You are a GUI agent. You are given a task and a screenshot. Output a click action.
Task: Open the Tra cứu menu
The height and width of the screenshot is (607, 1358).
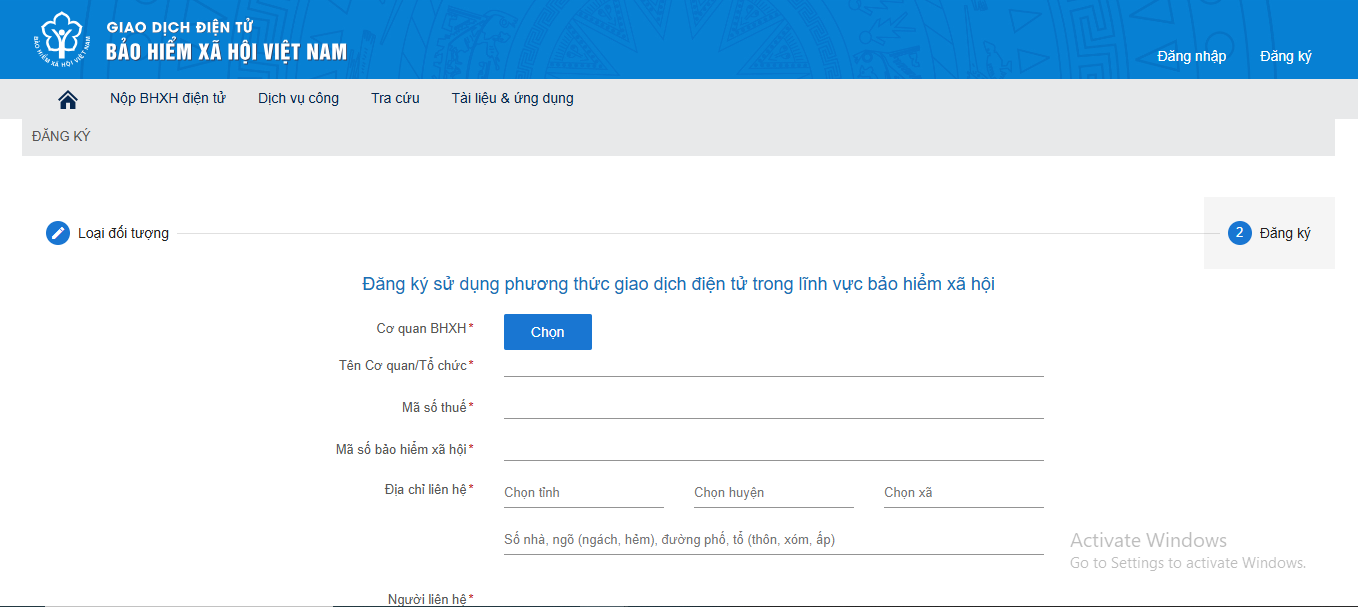395,98
